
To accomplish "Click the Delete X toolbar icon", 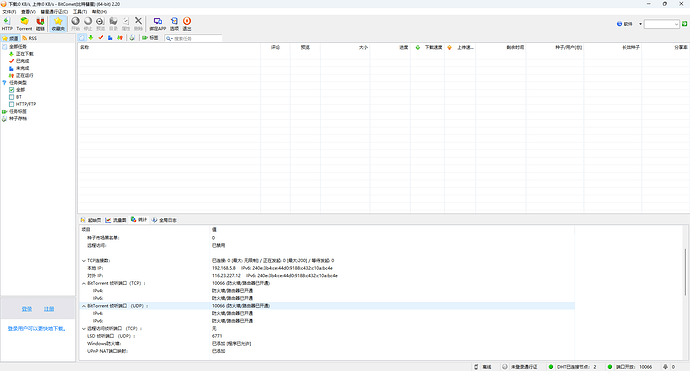I will pos(138,23).
